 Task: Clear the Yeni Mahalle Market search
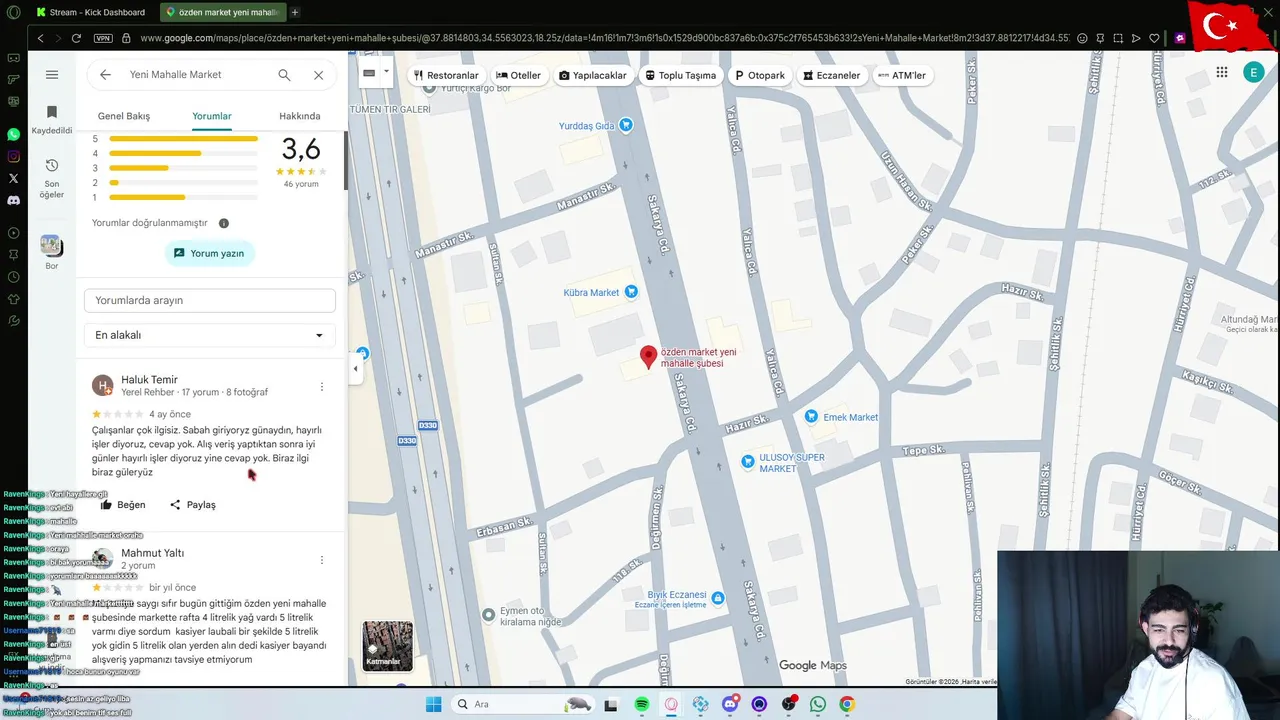pos(318,75)
